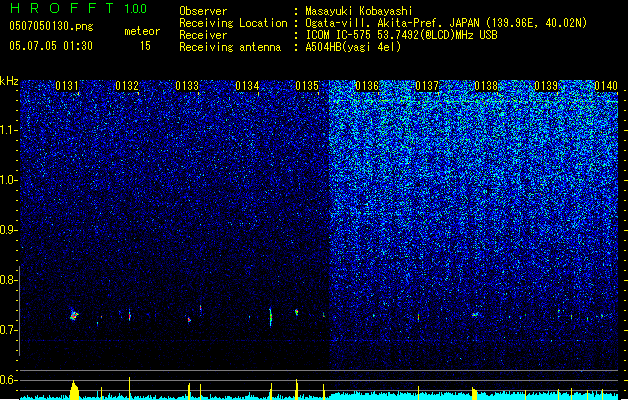Click the HROFFT 1.00 program title
629x400 pixels.
79,8
